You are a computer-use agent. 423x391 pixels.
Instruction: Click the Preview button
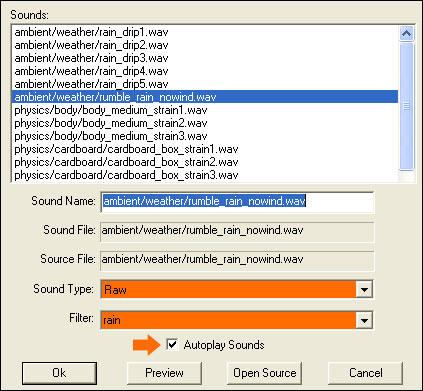[x=164, y=373]
